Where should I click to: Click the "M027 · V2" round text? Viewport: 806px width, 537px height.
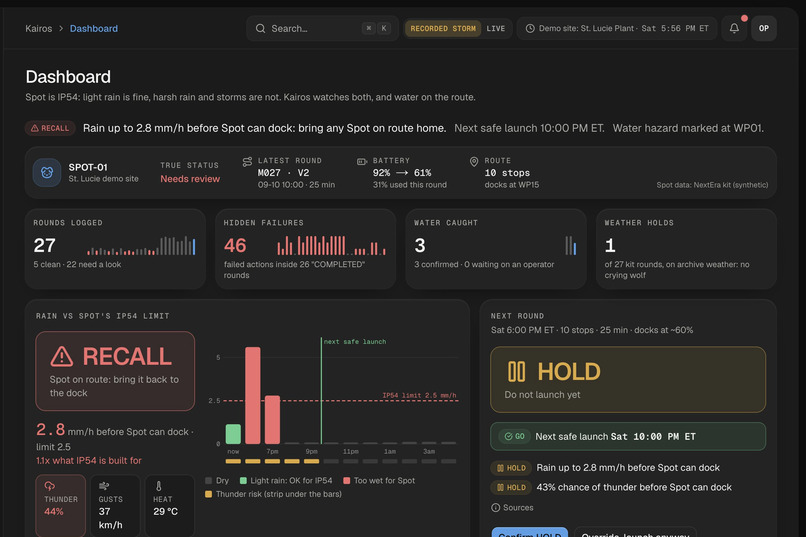coord(283,173)
